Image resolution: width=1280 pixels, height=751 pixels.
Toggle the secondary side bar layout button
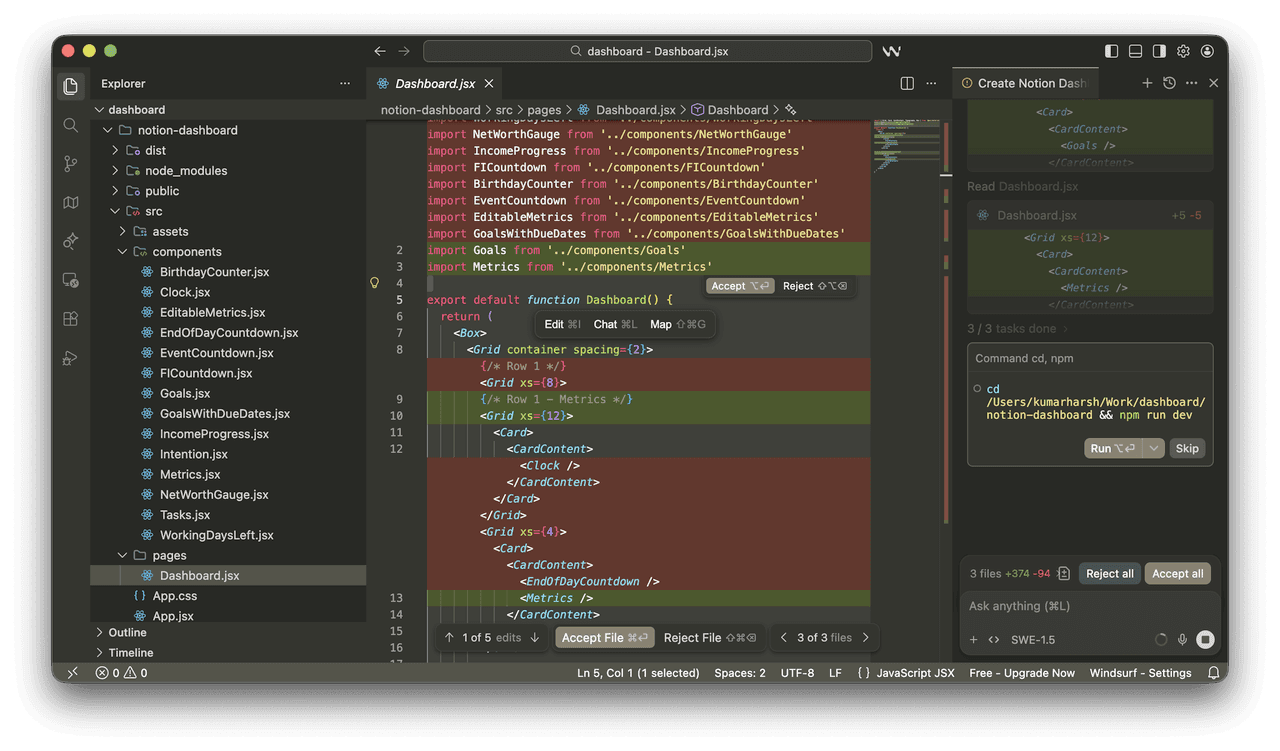point(1159,51)
